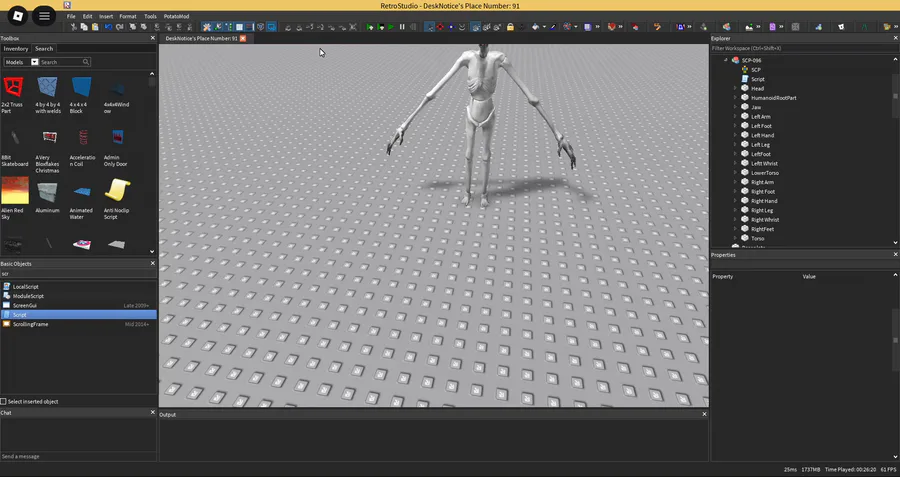Select the Alien Red Sky thumbnail
This screenshot has width=900, height=477.
coord(15,198)
